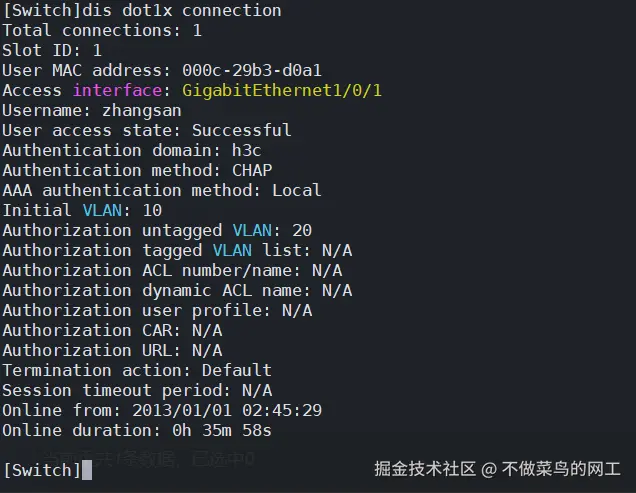Viewport: 636px width, 493px height.
Task: Click the untagged VLAN value 20
Action: click(302, 230)
